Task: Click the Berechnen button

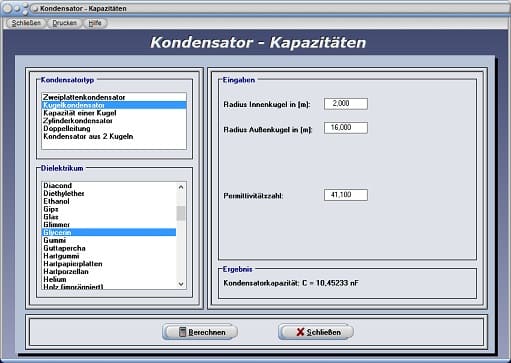Action: pos(200,332)
